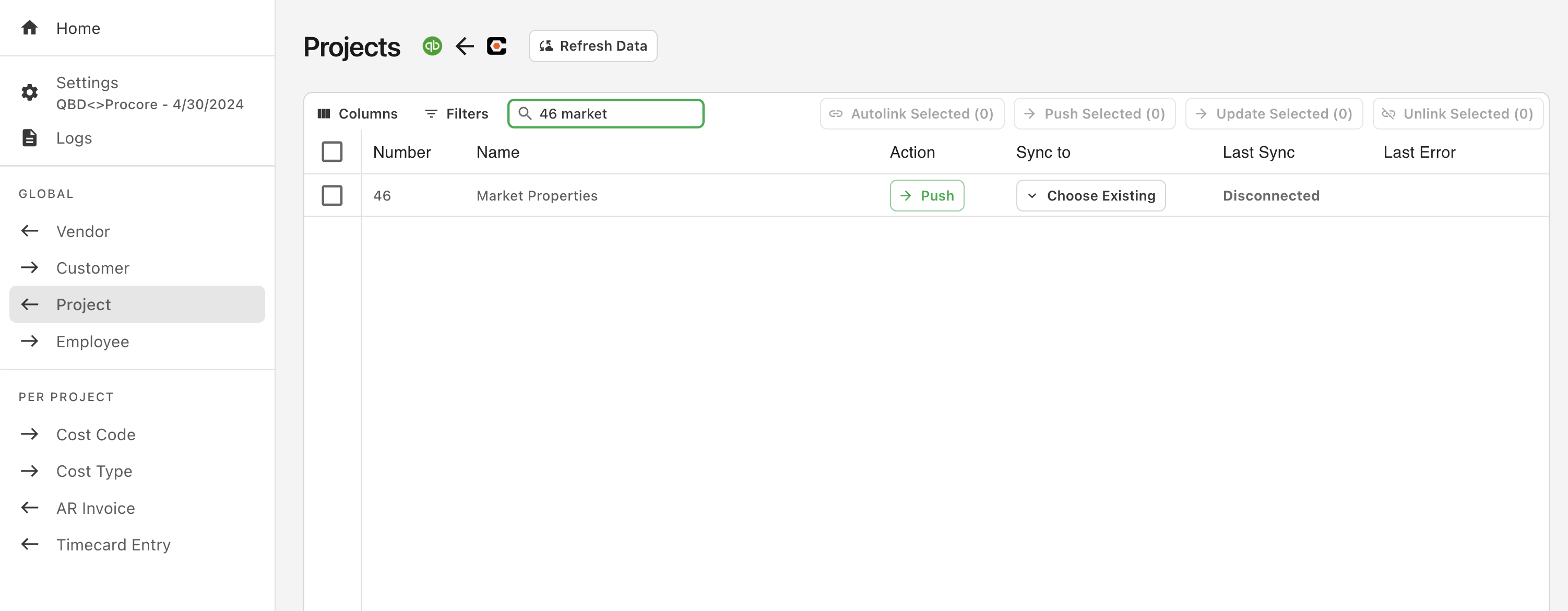Toggle the Market Properties row checkbox
Viewport: 1568px width, 611px height.
pyautogui.click(x=332, y=195)
